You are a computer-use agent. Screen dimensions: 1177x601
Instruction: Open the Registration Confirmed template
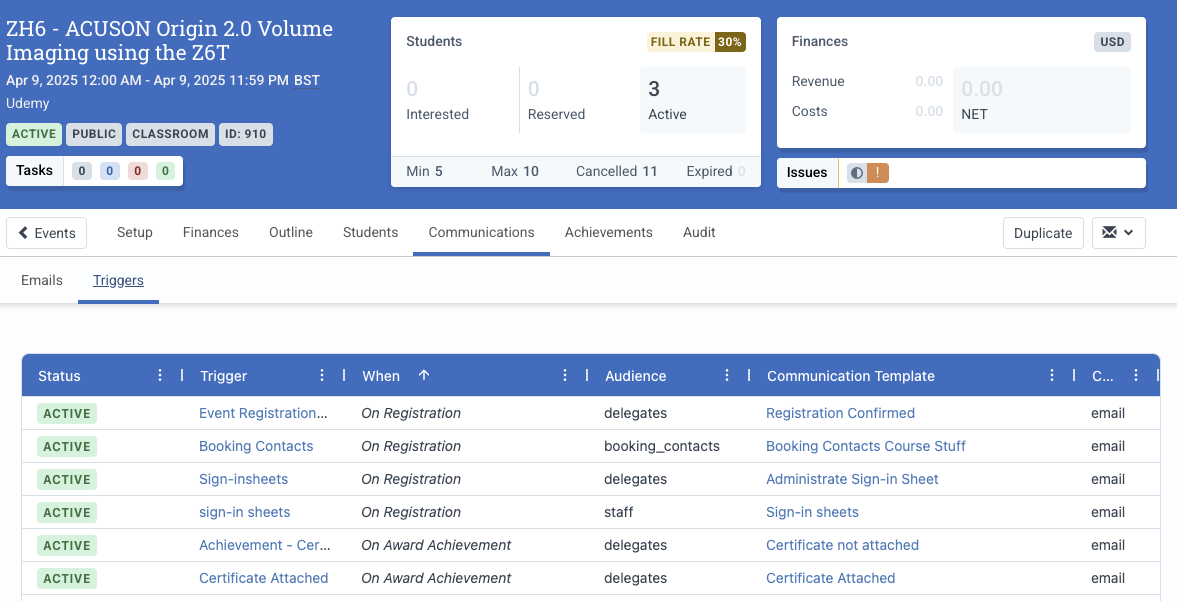[x=840, y=413]
